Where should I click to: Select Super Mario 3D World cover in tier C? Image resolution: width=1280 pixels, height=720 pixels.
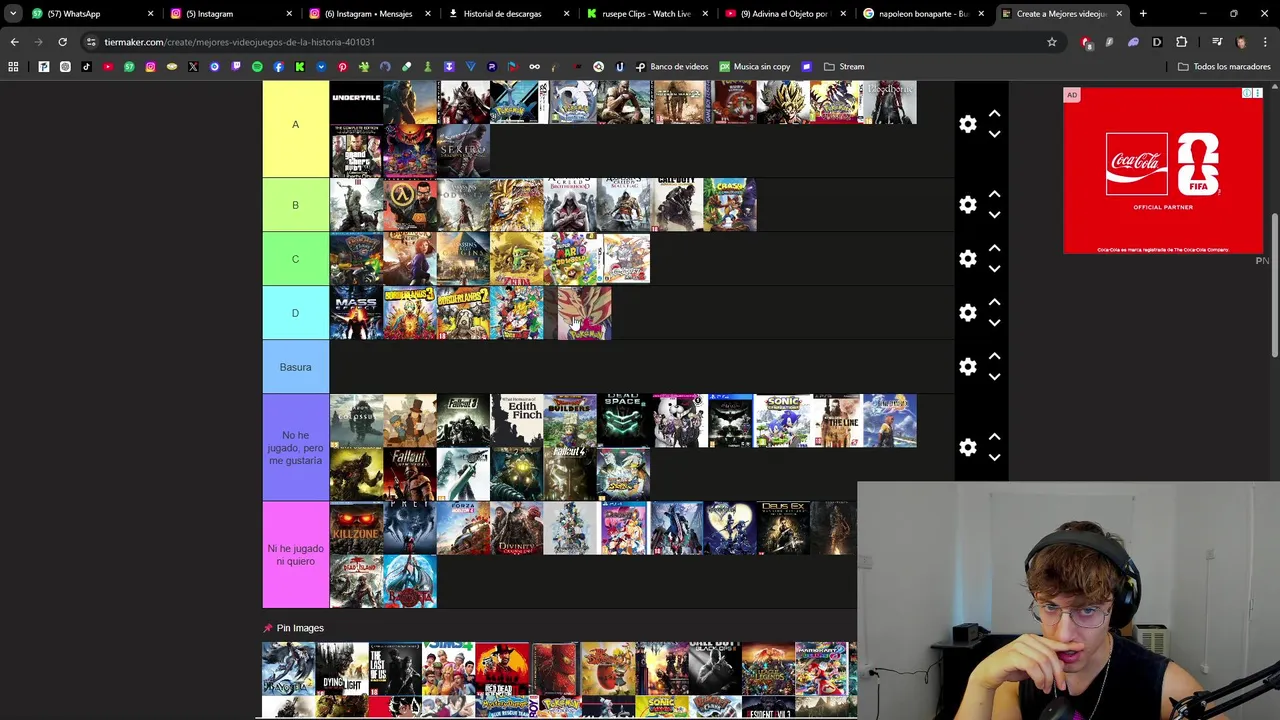(x=570, y=259)
